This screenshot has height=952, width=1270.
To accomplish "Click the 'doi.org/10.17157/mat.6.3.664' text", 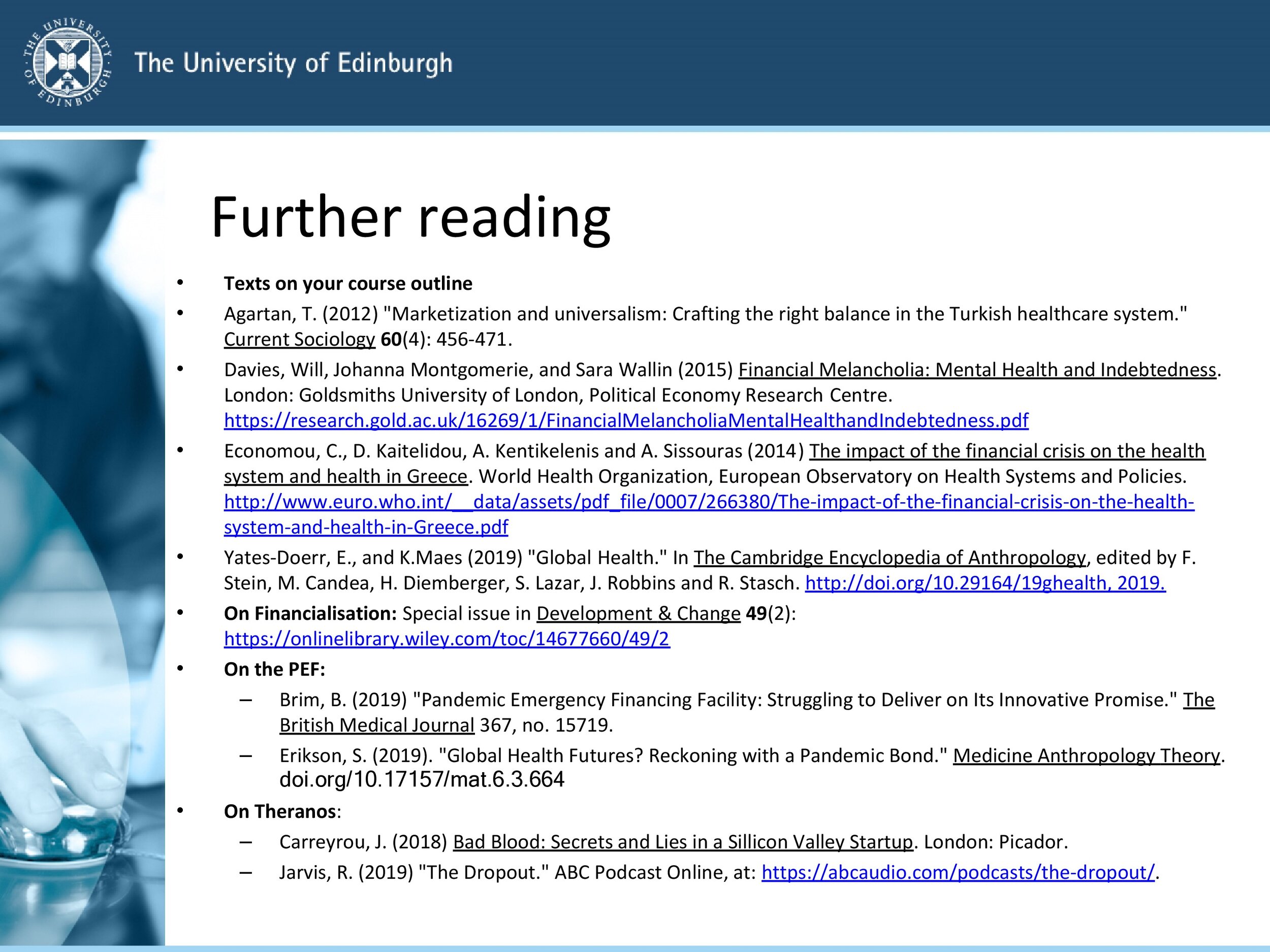I will (422, 779).
